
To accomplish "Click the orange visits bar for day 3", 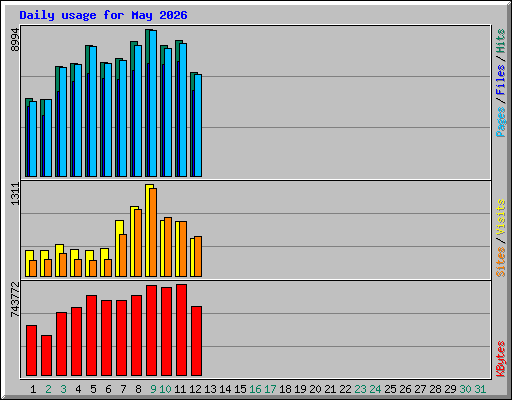I will pyautogui.click(x=63, y=265).
